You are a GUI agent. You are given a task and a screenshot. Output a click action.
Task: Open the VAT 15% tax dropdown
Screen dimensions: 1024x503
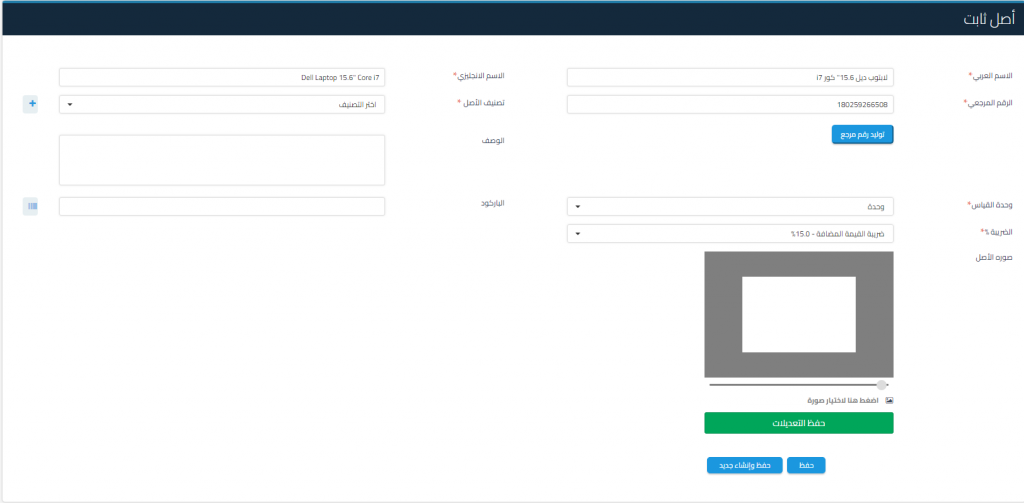coord(730,233)
